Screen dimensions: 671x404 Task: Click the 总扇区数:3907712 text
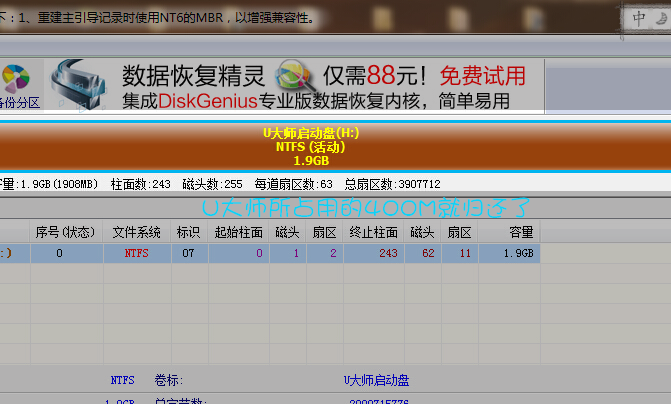(x=392, y=184)
